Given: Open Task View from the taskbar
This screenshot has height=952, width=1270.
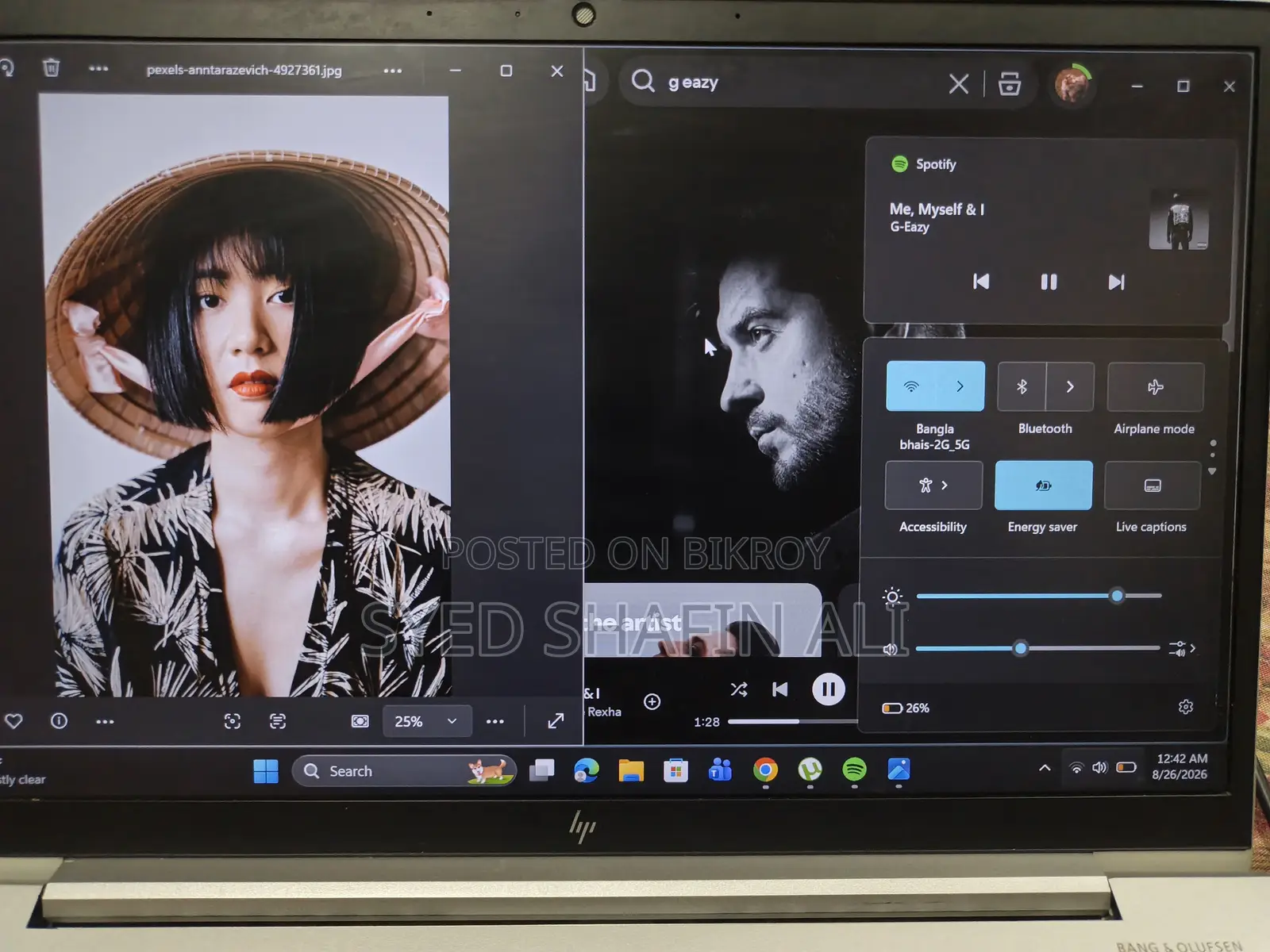Looking at the screenshot, I should [x=542, y=770].
